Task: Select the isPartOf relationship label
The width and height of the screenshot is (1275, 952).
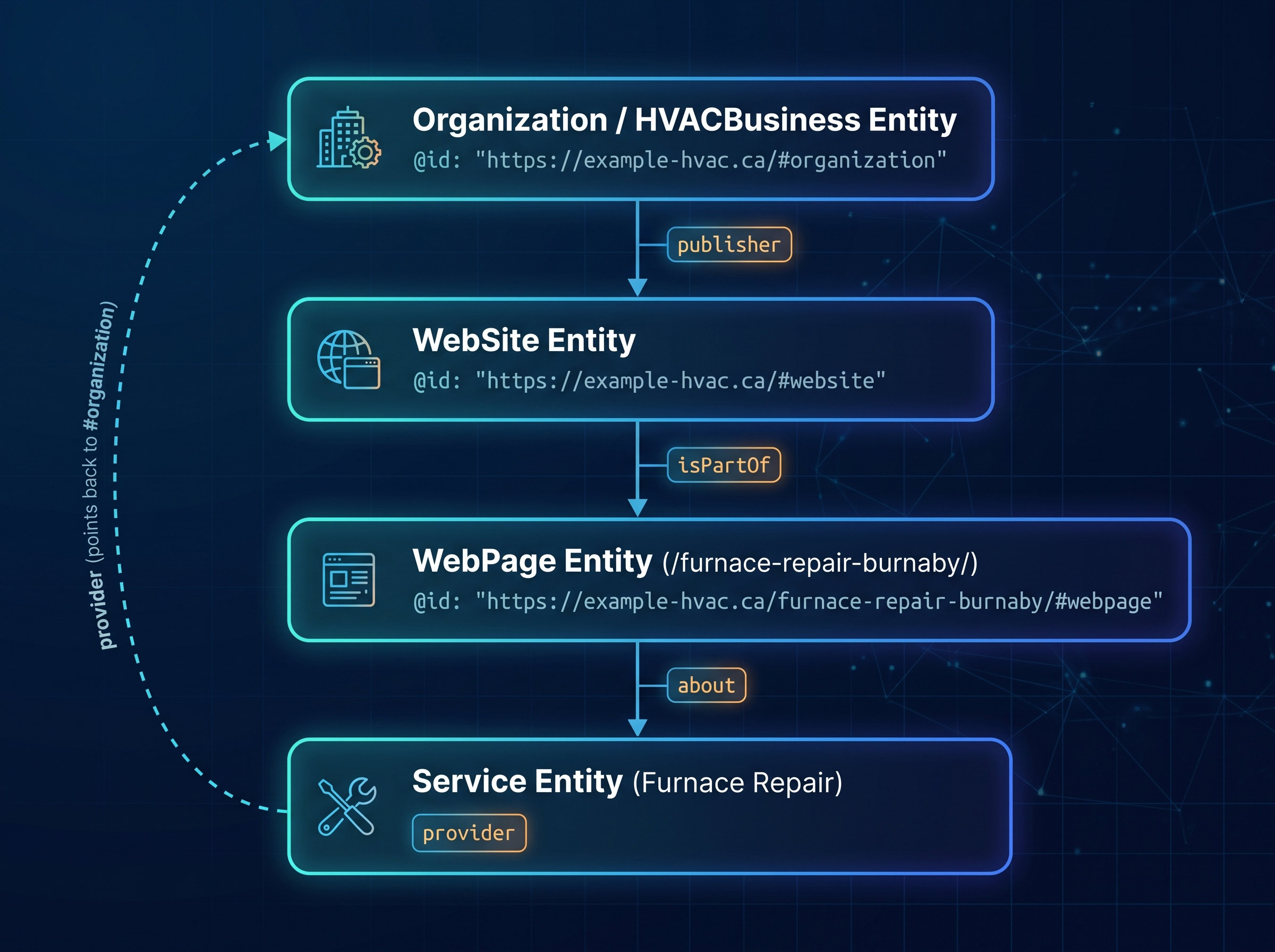Action: pyautogui.click(x=724, y=465)
